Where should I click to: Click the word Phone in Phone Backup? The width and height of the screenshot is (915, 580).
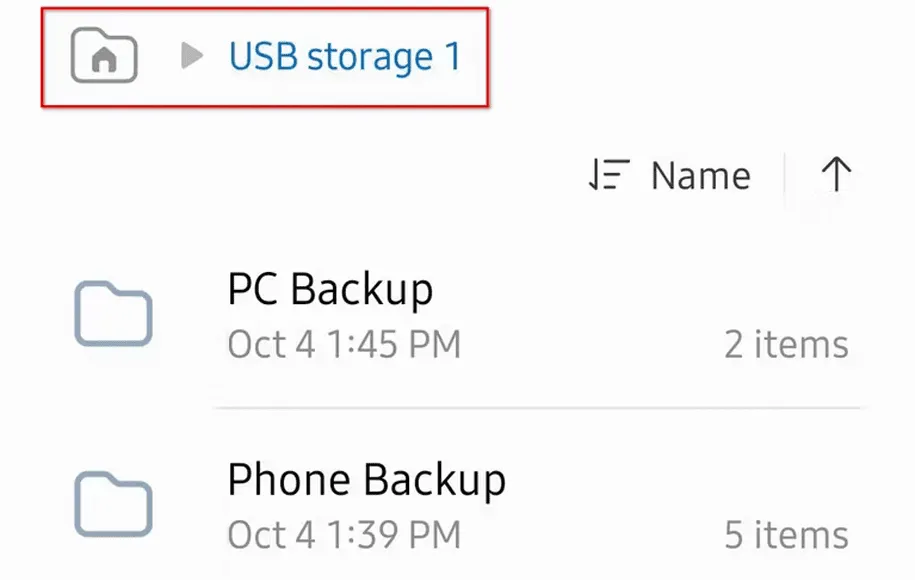(x=288, y=480)
